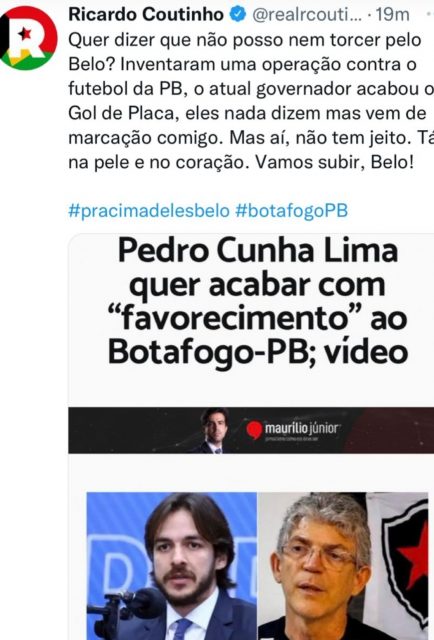Select the photo of the bearded man in suit
The height and width of the screenshot is (640, 434).
coord(172,566)
